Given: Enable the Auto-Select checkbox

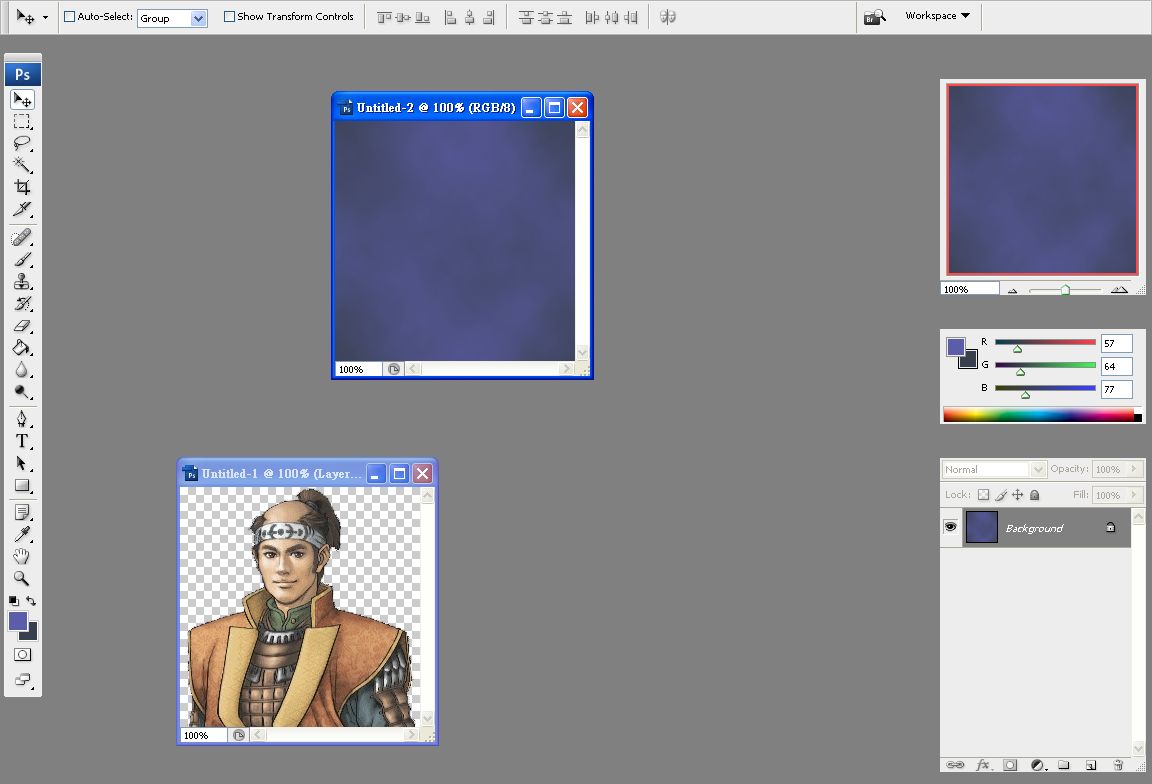Looking at the screenshot, I should [x=70, y=16].
